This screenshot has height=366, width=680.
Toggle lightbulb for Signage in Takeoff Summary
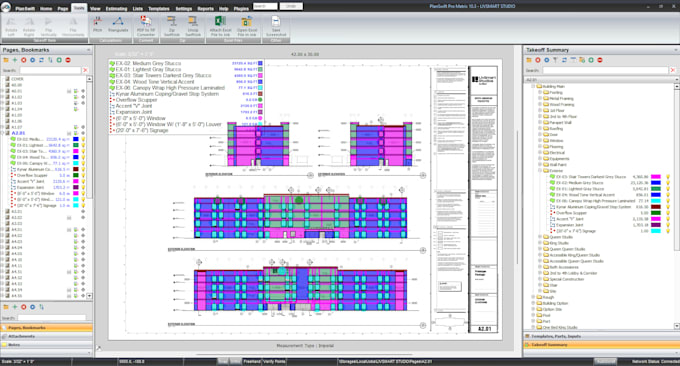click(x=668, y=231)
